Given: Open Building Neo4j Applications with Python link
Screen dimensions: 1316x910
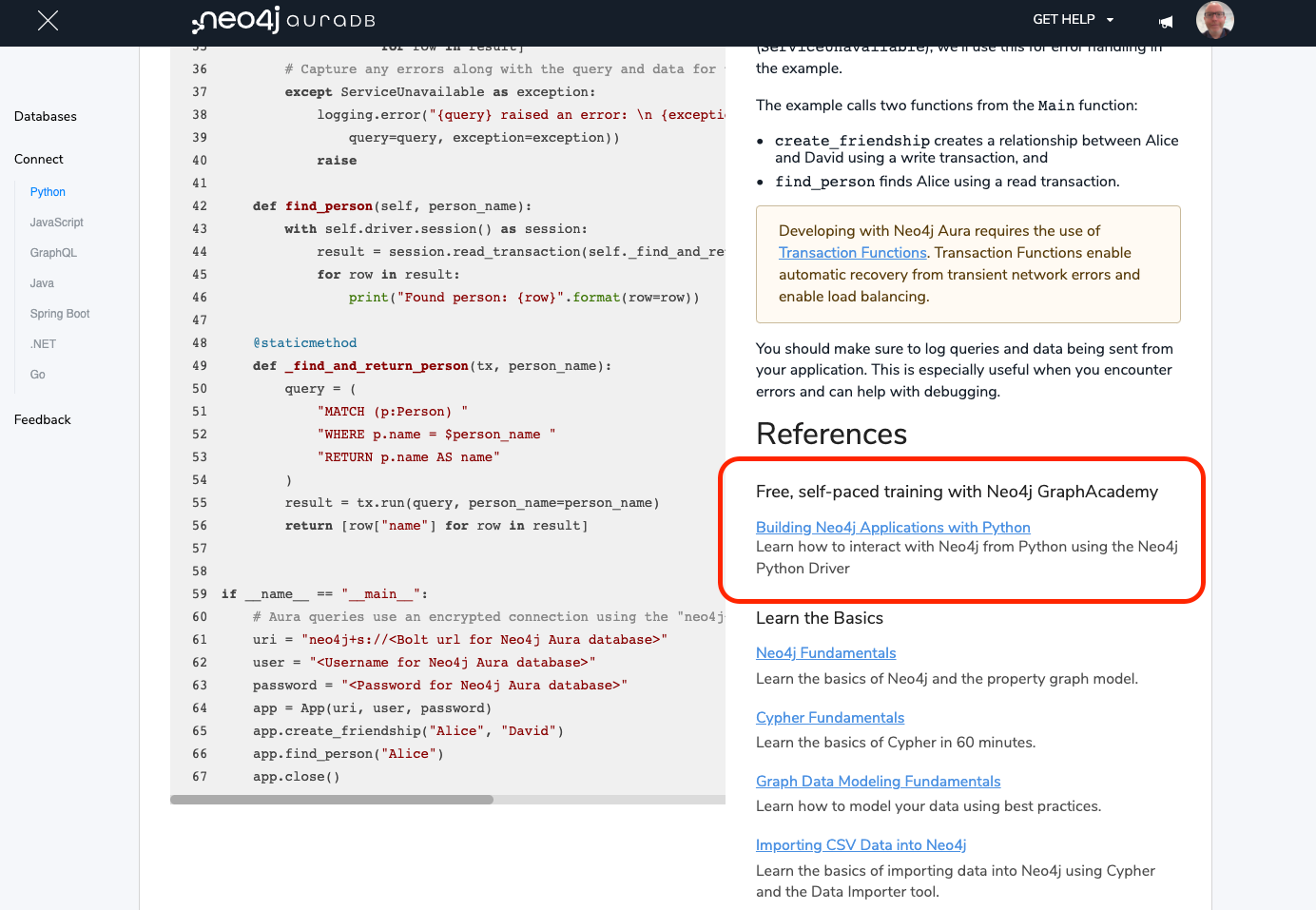Looking at the screenshot, I should coord(893,528).
